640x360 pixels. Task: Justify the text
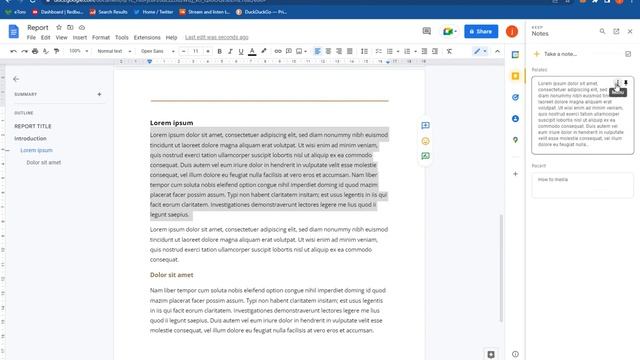350,51
